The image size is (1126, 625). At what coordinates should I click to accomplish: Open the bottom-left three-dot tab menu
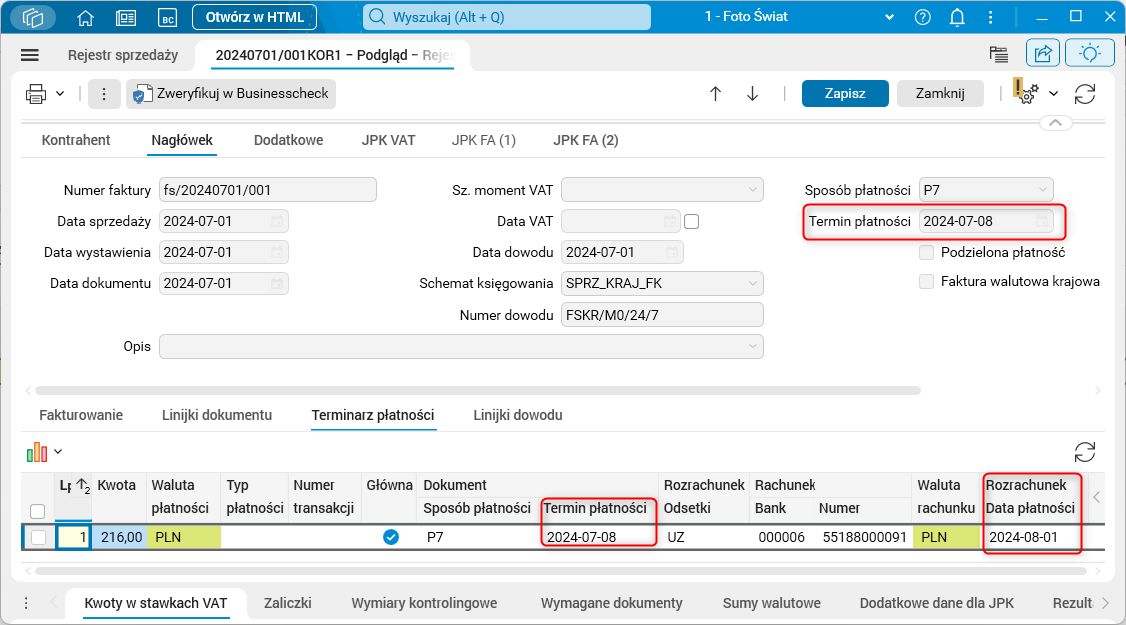click(26, 603)
